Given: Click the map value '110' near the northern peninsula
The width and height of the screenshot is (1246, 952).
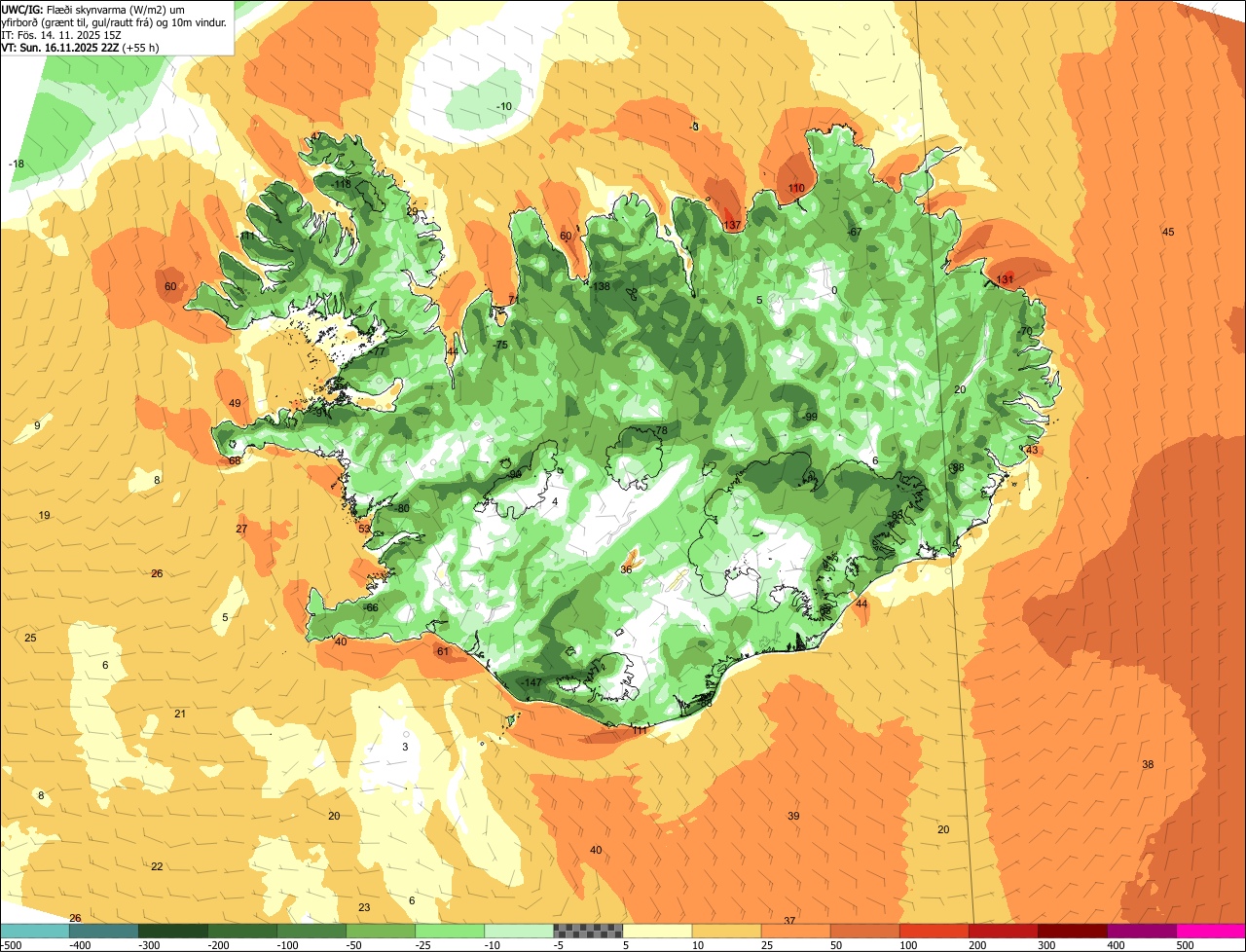Looking at the screenshot, I should (796, 188).
